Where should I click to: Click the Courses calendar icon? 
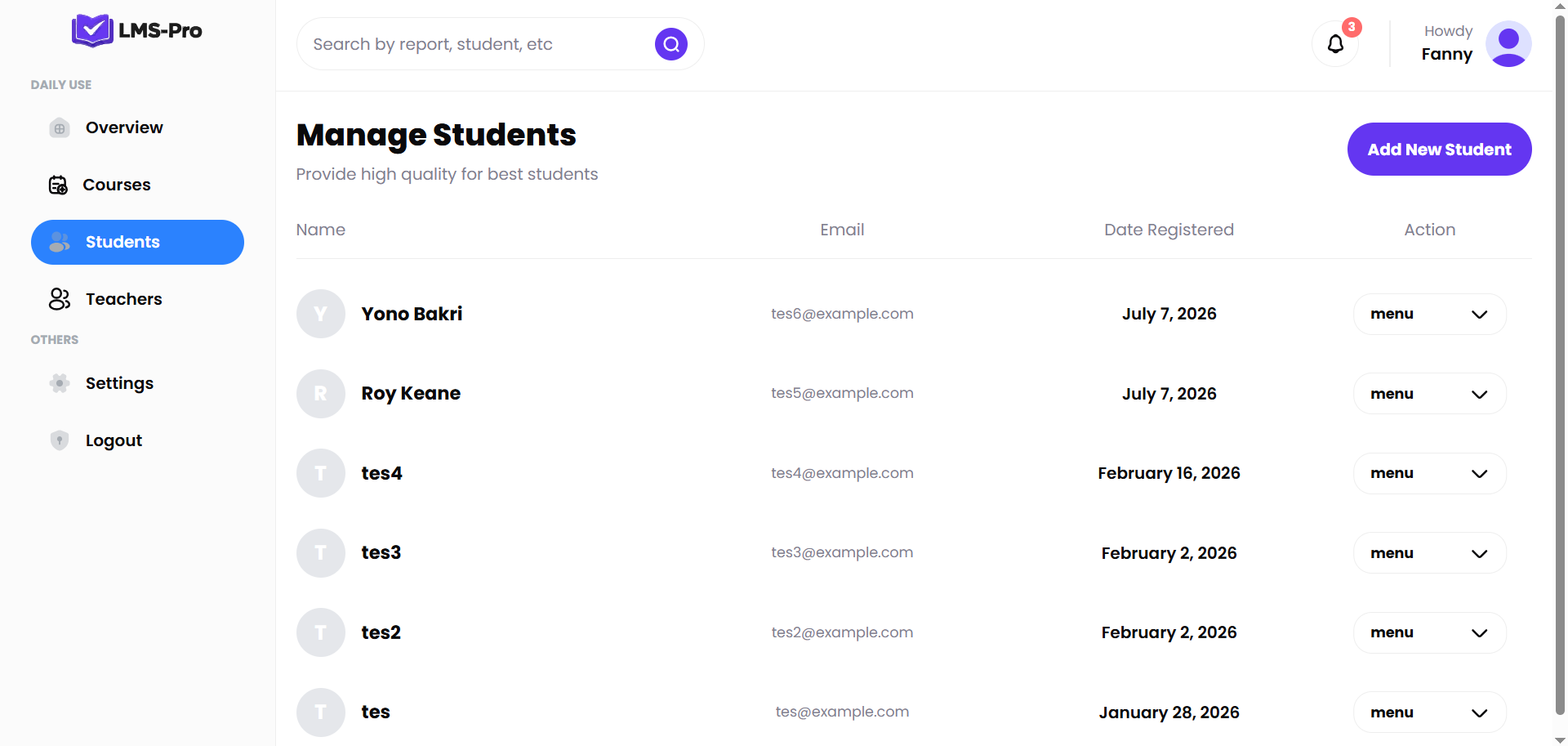(x=58, y=185)
